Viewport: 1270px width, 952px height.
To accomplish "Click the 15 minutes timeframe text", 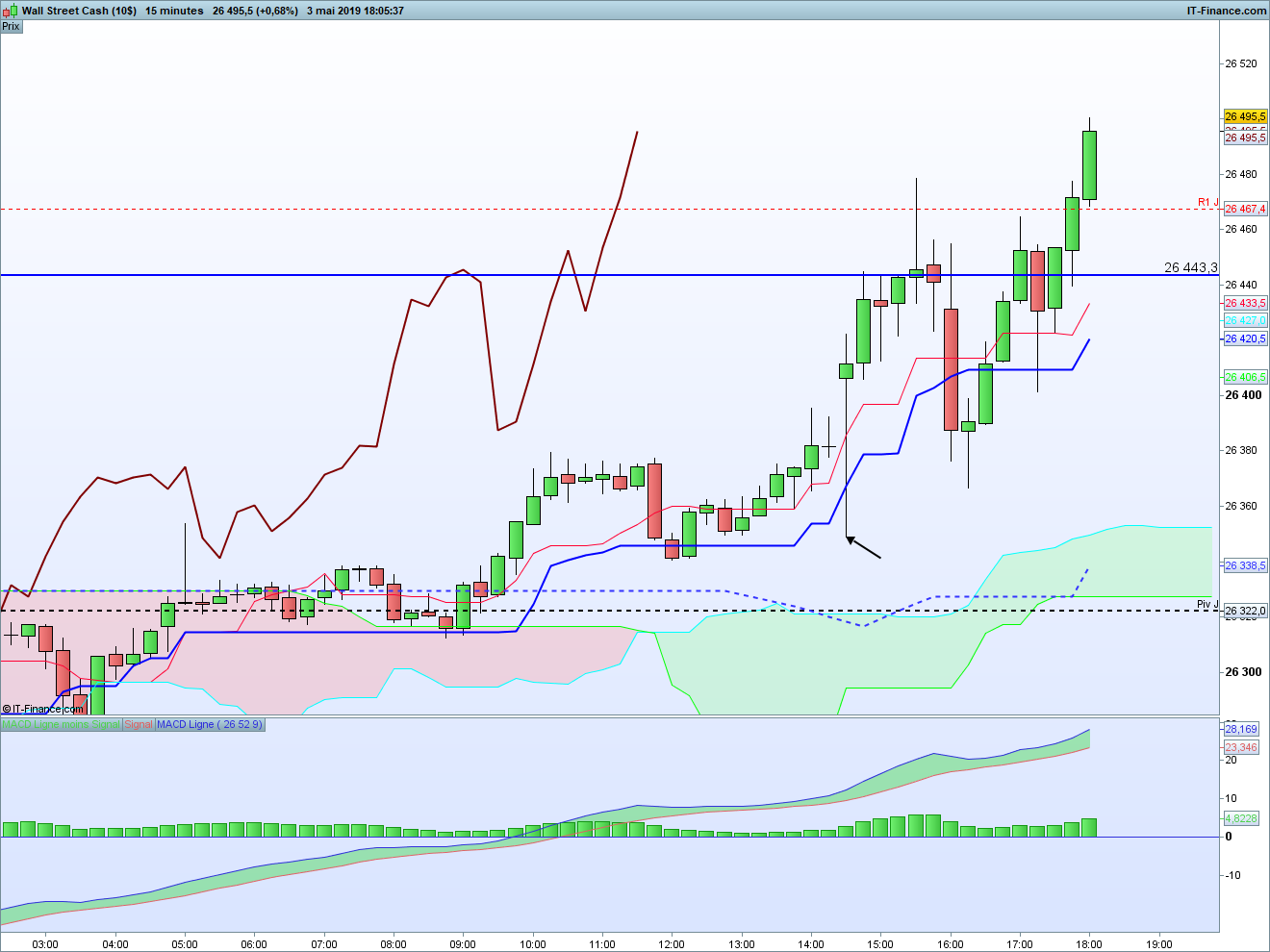I will pyautogui.click(x=174, y=11).
